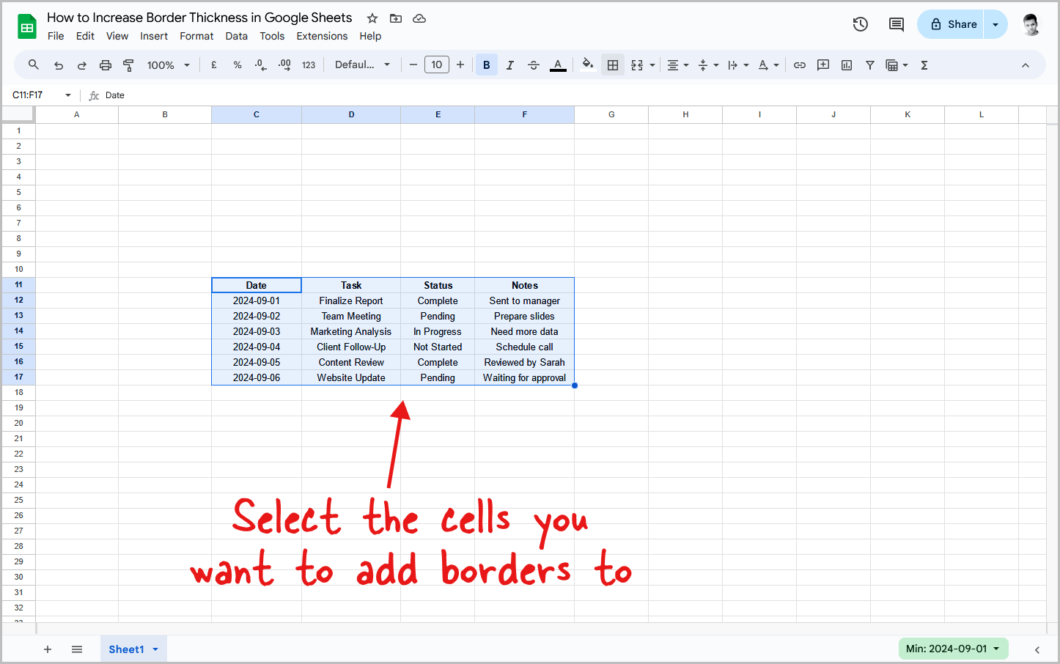Click the Google Sheets home logo
This screenshot has height=664, width=1060.
coord(27,26)
